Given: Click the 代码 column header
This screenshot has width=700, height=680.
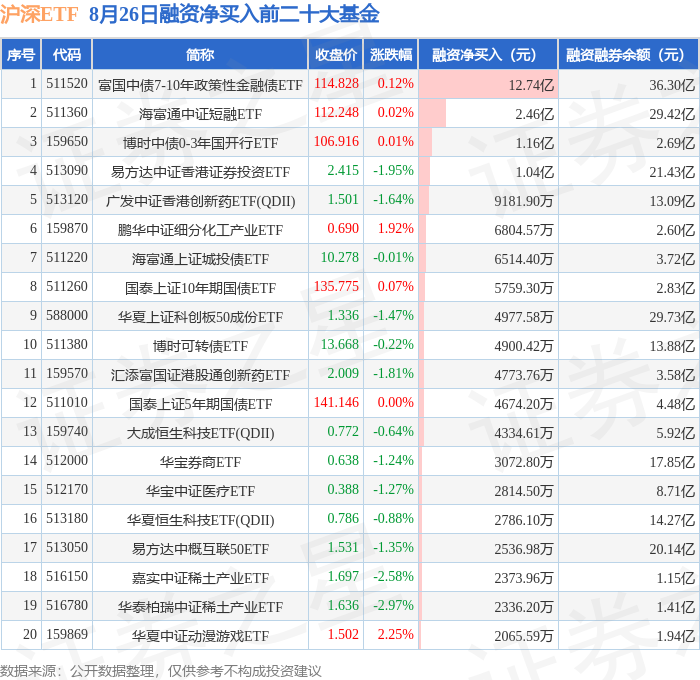Looking at the screenshot, I should 67,54.
